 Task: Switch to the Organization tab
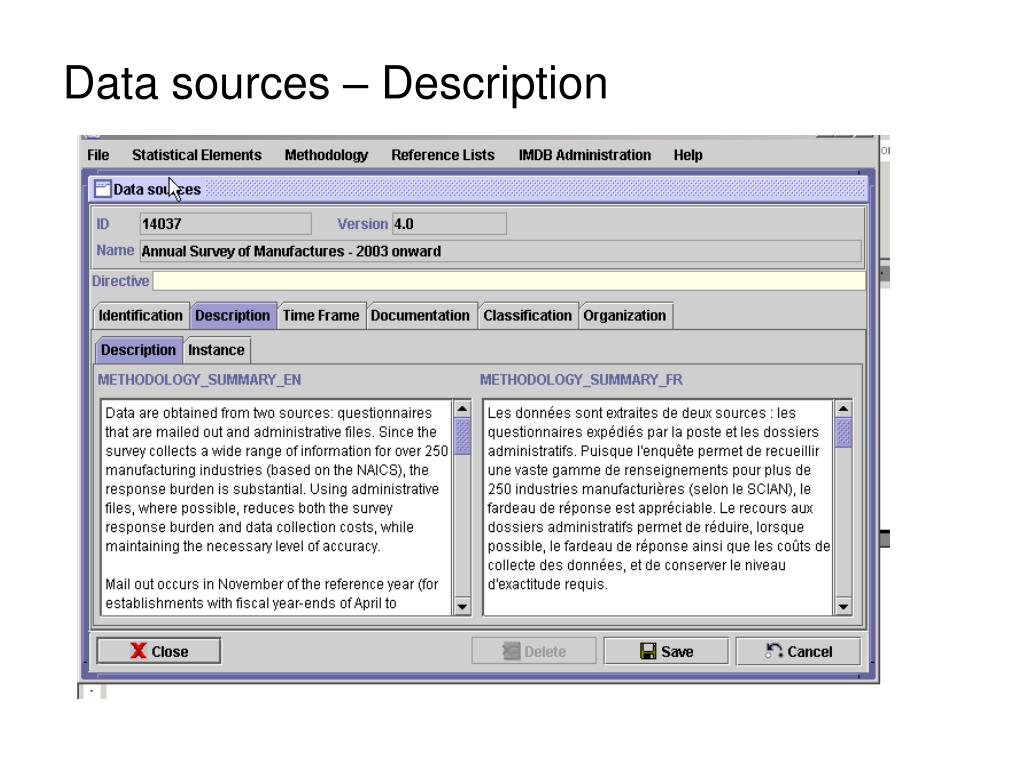coord(625,315)
